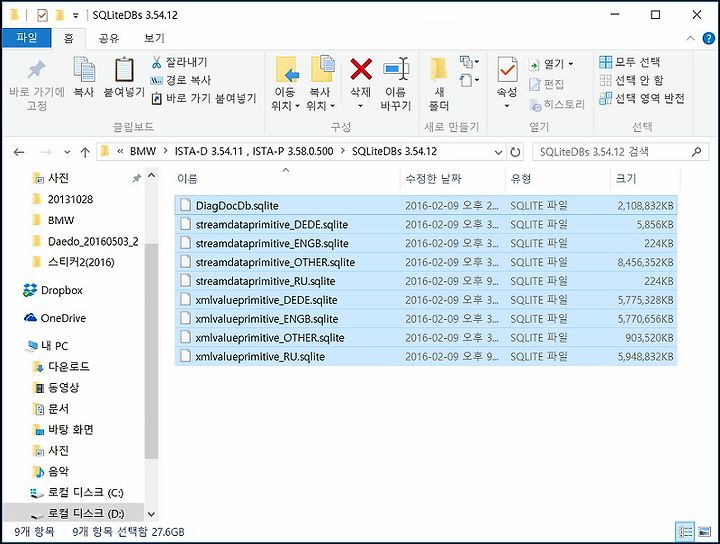The height and width of the screenshot is (544, 720).
Task: Select the Share (공유) tab
Action: tap(109, 38)
